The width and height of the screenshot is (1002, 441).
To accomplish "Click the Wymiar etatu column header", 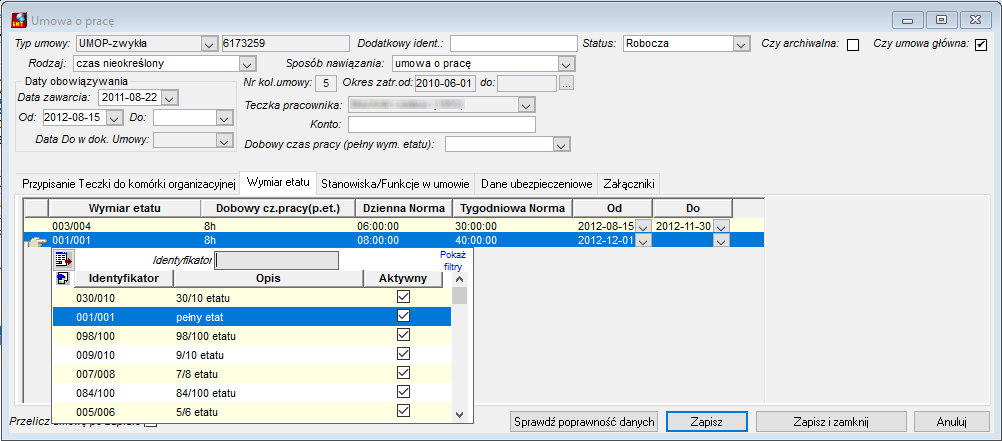I will click(125, 208).
